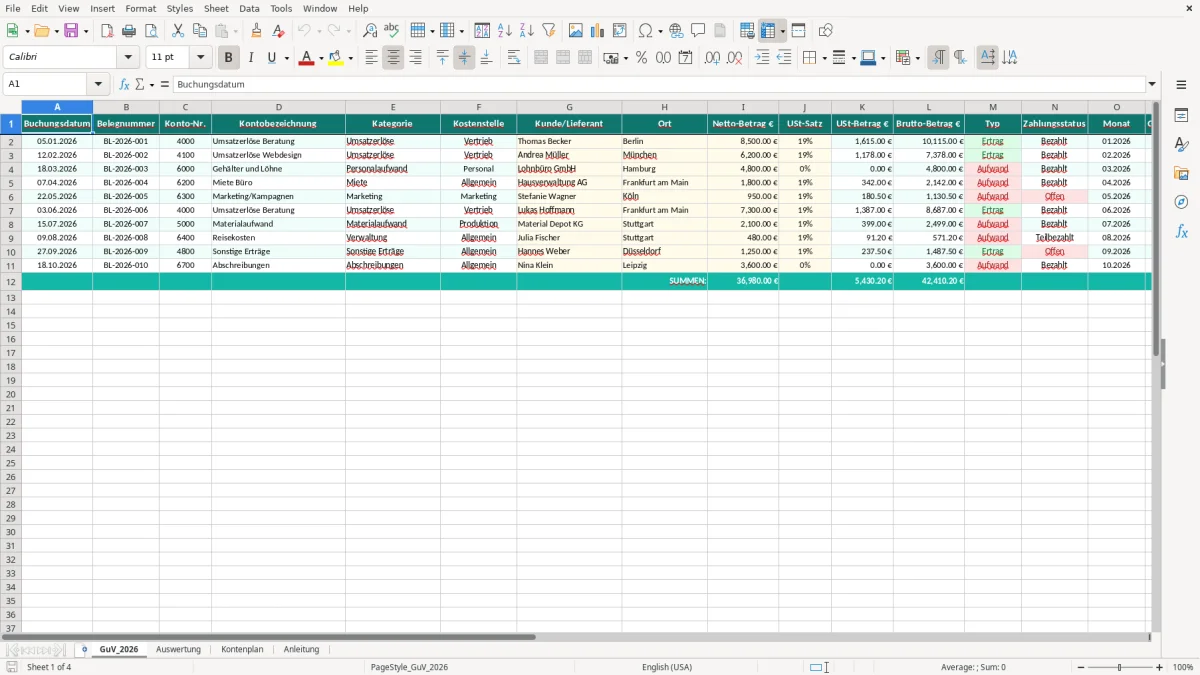Click the Save document icon

tap(70, 31)
